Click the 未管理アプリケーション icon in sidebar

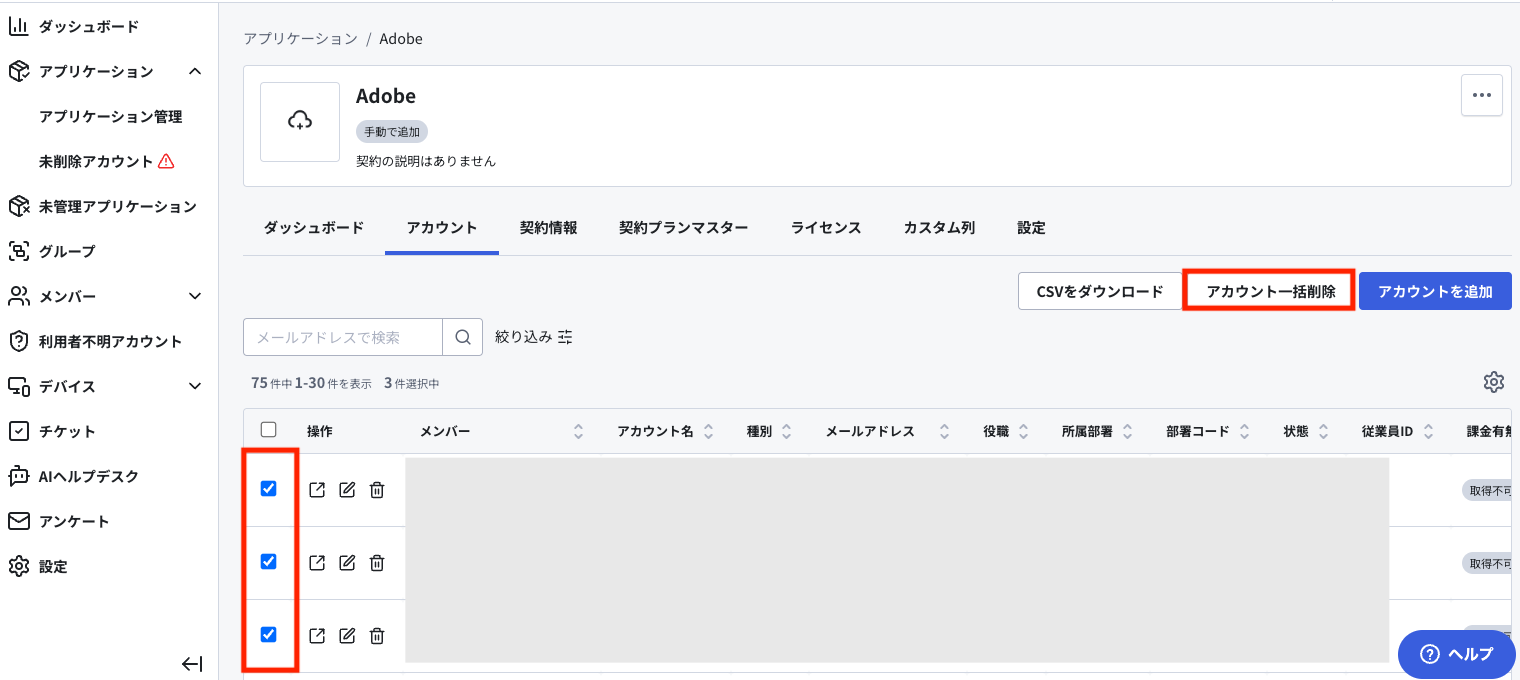(18, 206)
